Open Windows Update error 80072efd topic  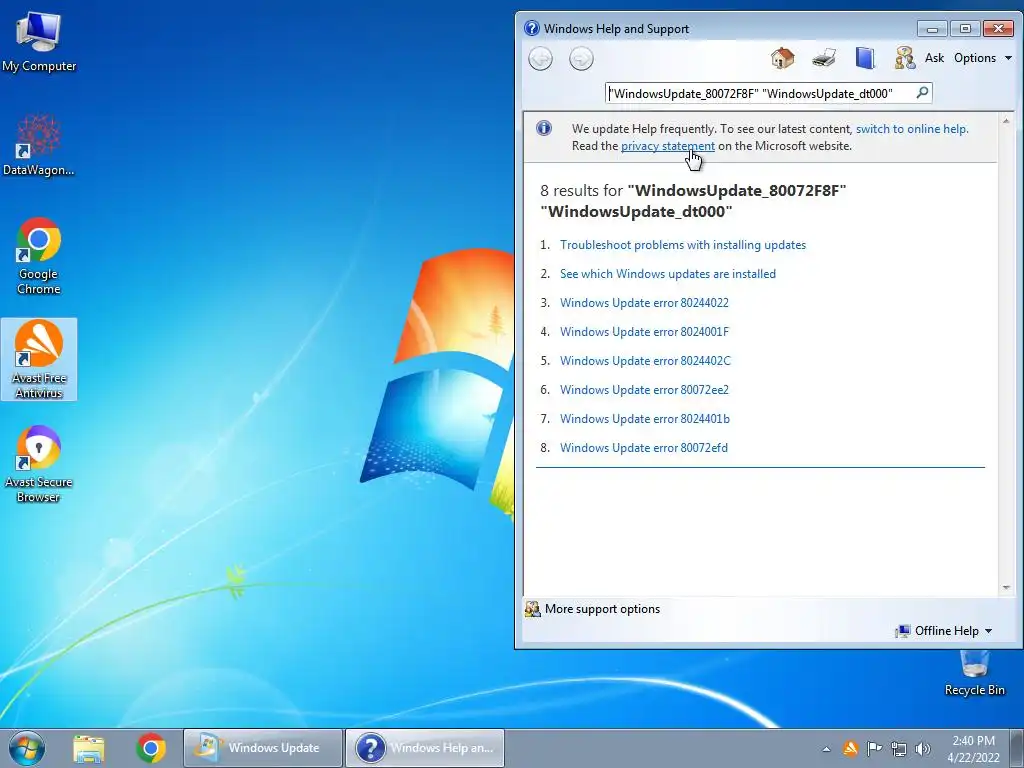click(643, 448)
